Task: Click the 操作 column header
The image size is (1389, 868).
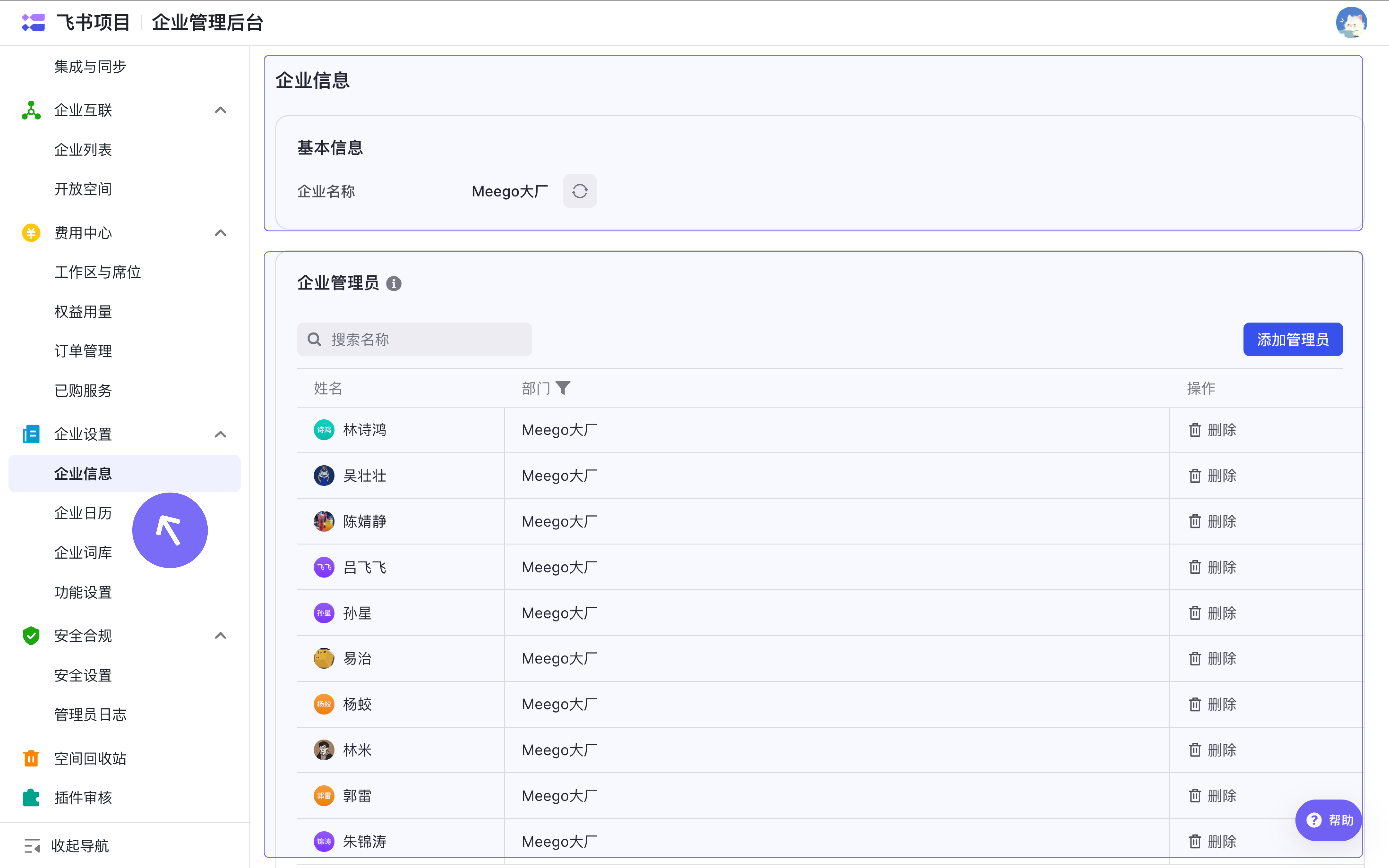Action: (1201, 388)
